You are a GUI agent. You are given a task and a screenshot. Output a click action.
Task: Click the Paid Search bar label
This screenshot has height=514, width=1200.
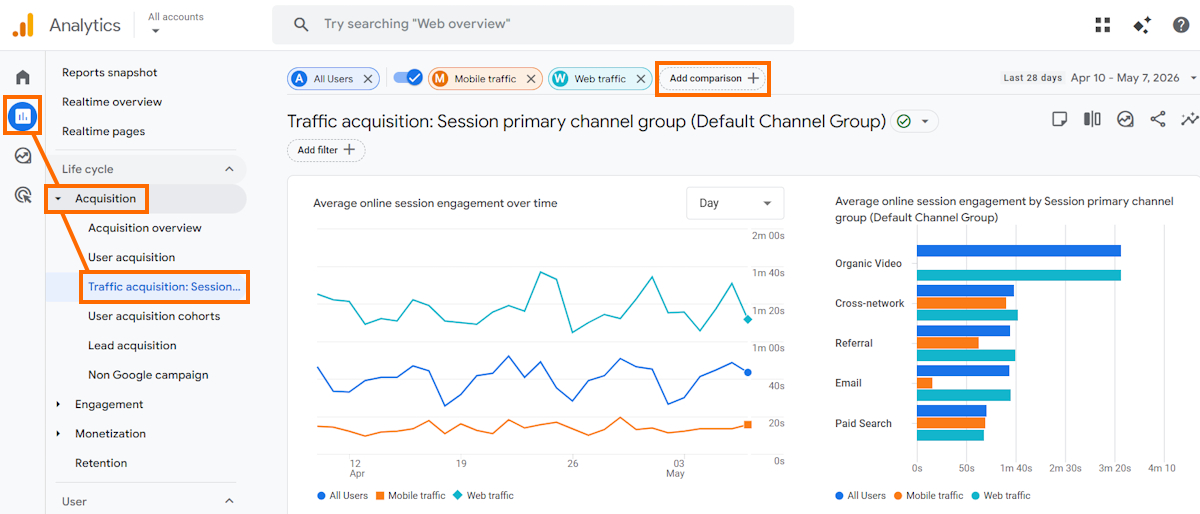point(863,424)
